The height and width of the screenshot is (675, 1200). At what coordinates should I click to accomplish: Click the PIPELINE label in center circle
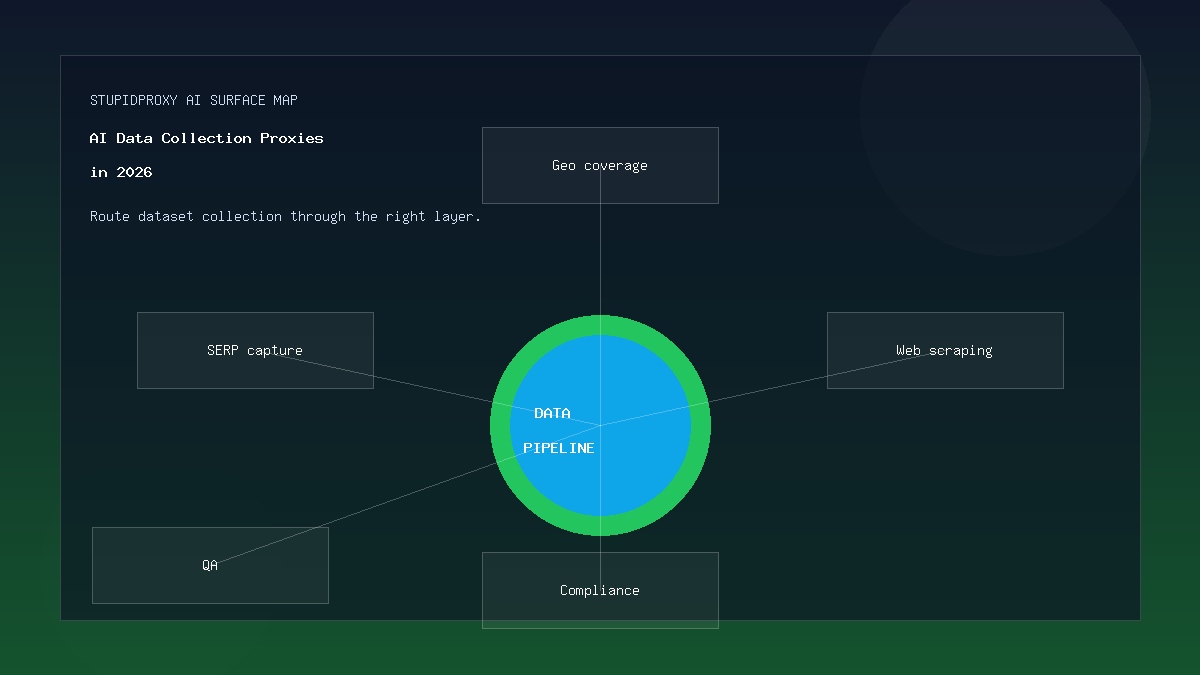point(559,448)
